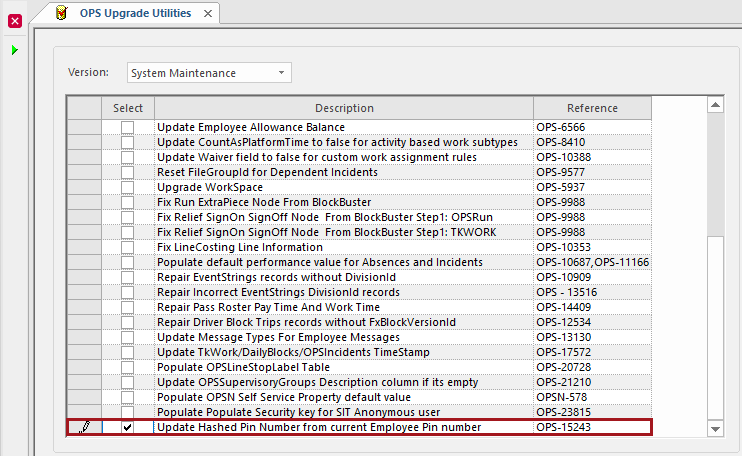742x456 pixels.
Task: Click reference cell OPS-23815
Action: pos(592,412)
